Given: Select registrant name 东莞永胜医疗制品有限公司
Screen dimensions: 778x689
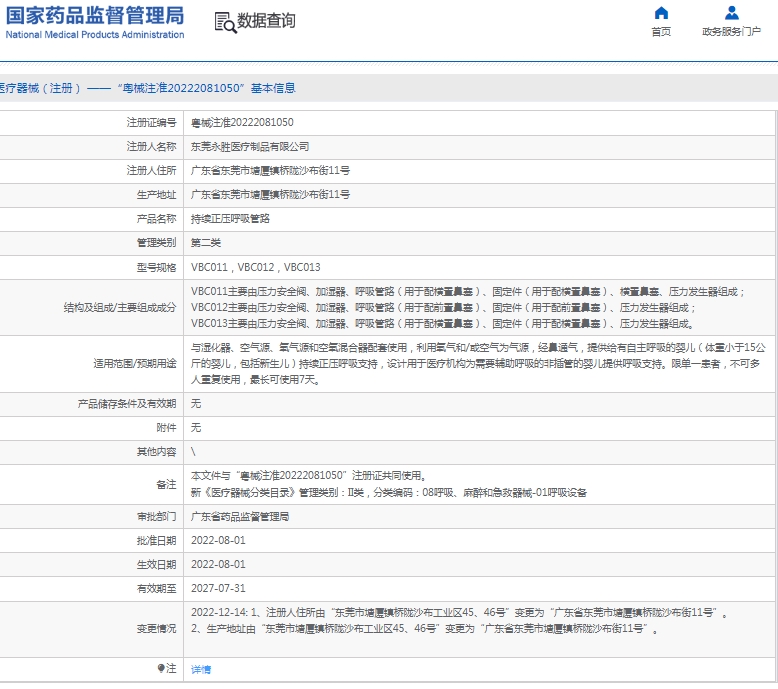Looking at the screenshot, I should (250, 147).
